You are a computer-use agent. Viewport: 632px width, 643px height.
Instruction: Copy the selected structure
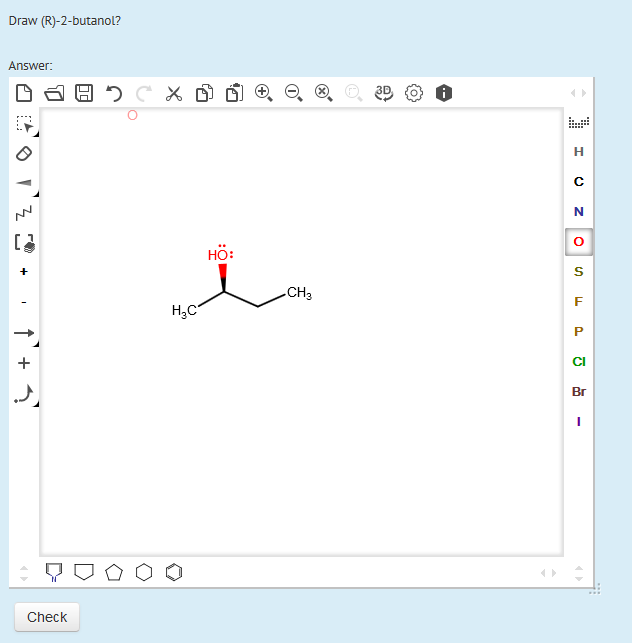(x=204, y=93)
